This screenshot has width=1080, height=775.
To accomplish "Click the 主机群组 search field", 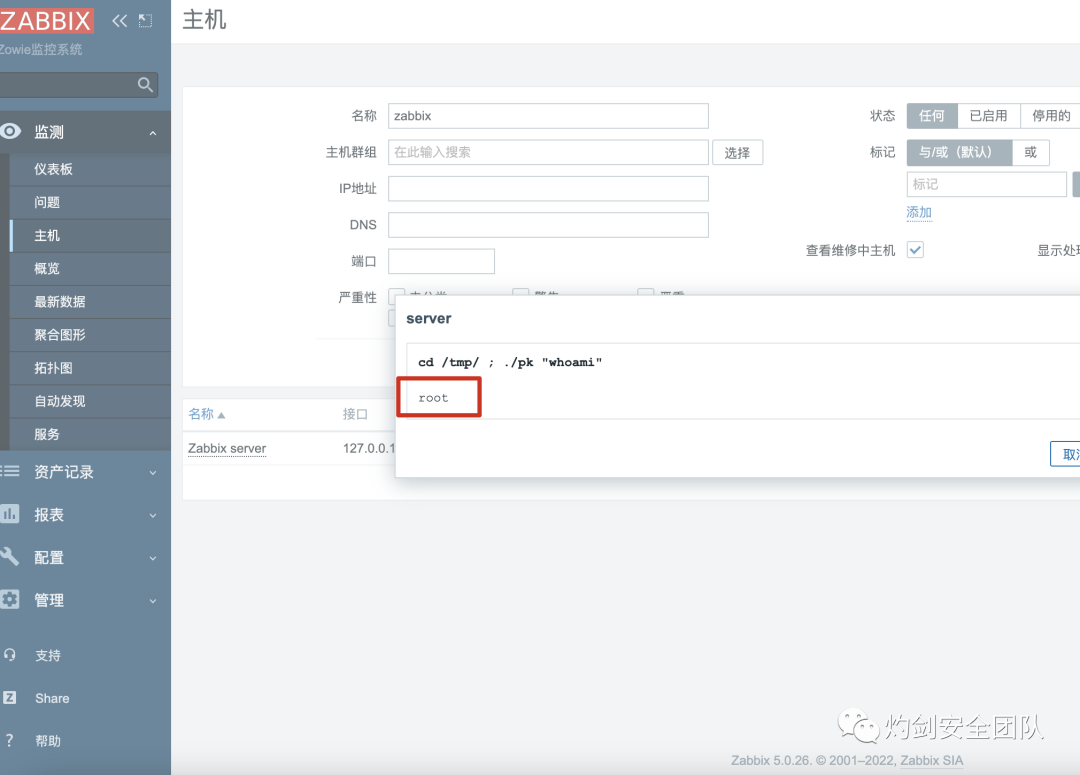I will point(548,152).
